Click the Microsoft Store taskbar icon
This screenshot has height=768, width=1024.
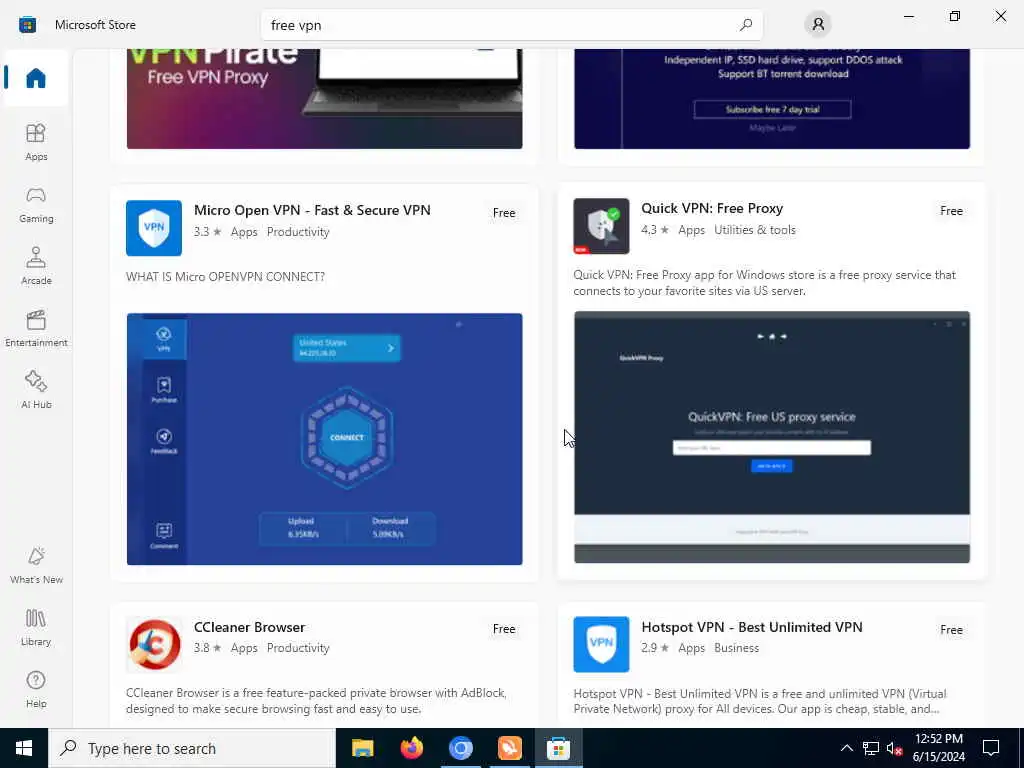(x=558, y=748)
